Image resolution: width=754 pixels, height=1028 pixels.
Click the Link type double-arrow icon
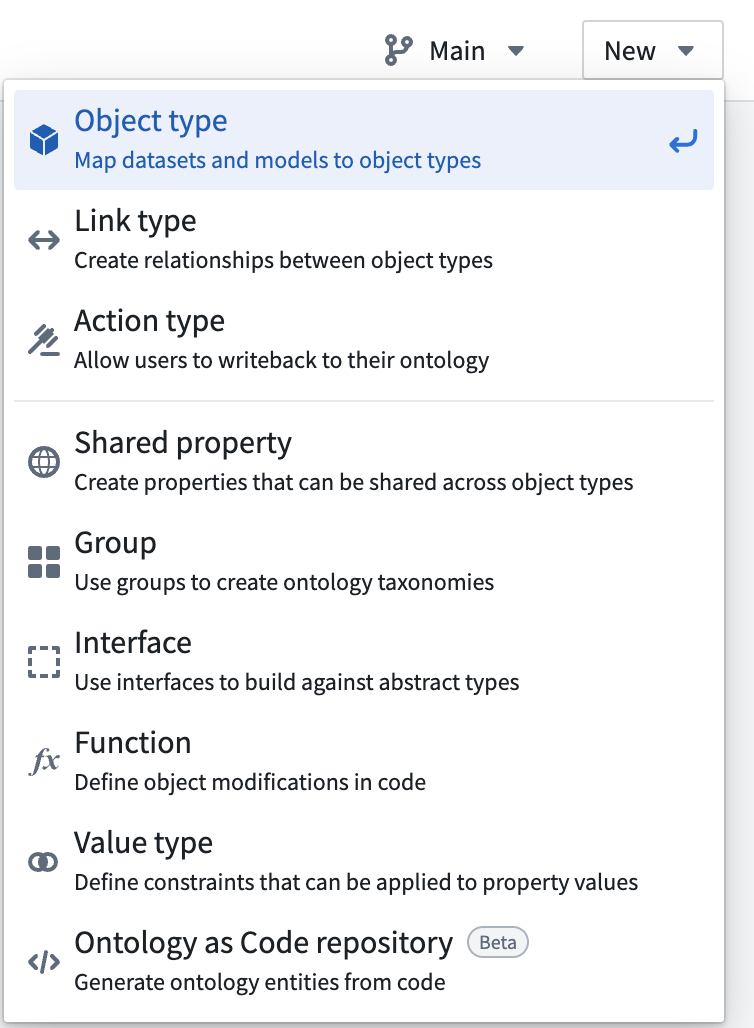[x=44, y=240]
